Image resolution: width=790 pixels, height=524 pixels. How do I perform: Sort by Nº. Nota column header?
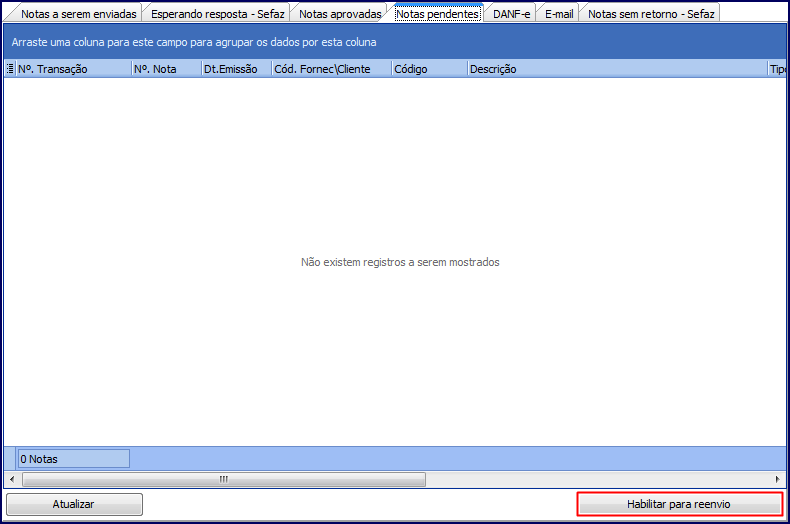click(x=167, y=69)
